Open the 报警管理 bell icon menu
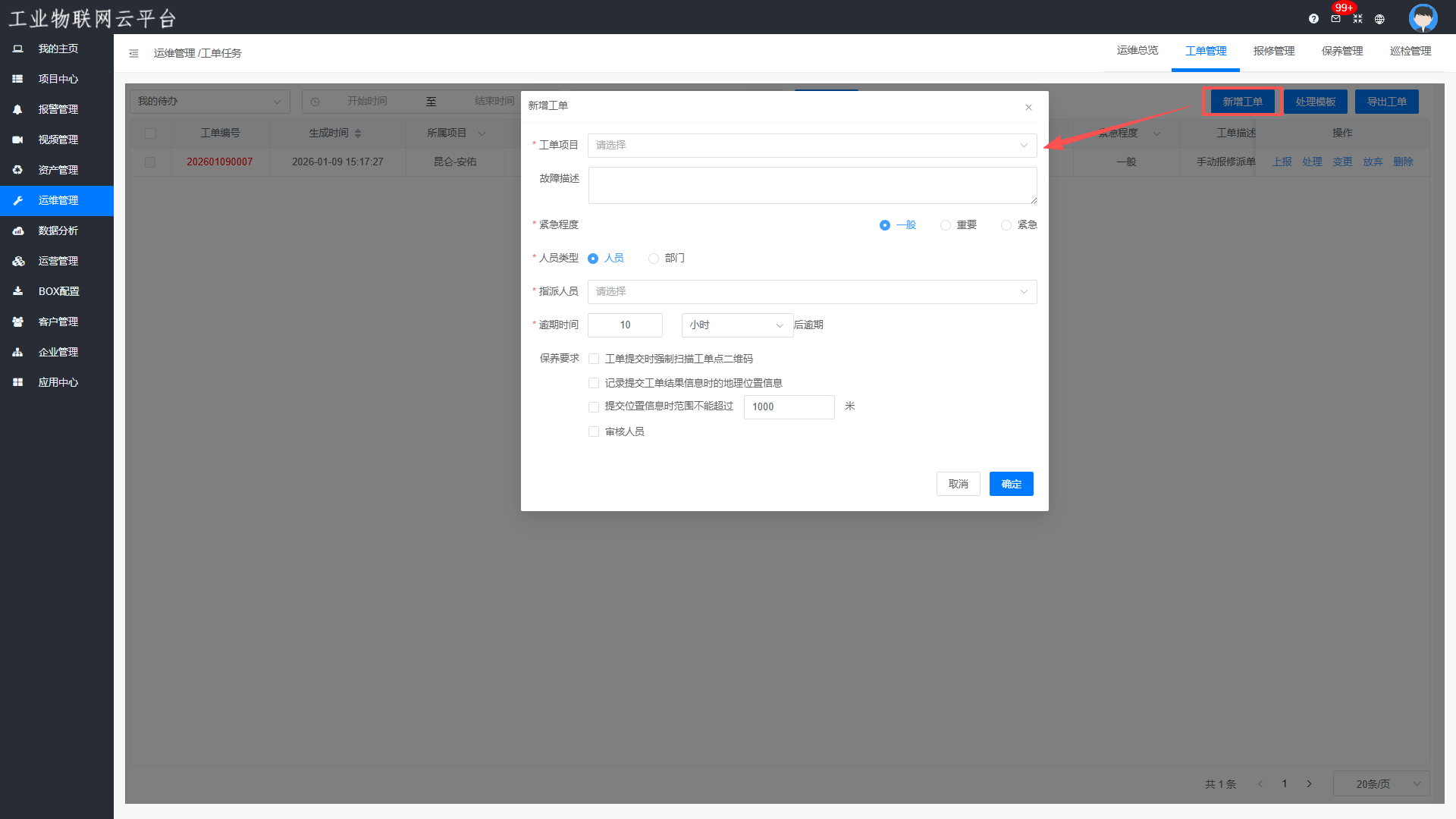The height and width of the screenshot is (819, 1456). tap(17, 109)
